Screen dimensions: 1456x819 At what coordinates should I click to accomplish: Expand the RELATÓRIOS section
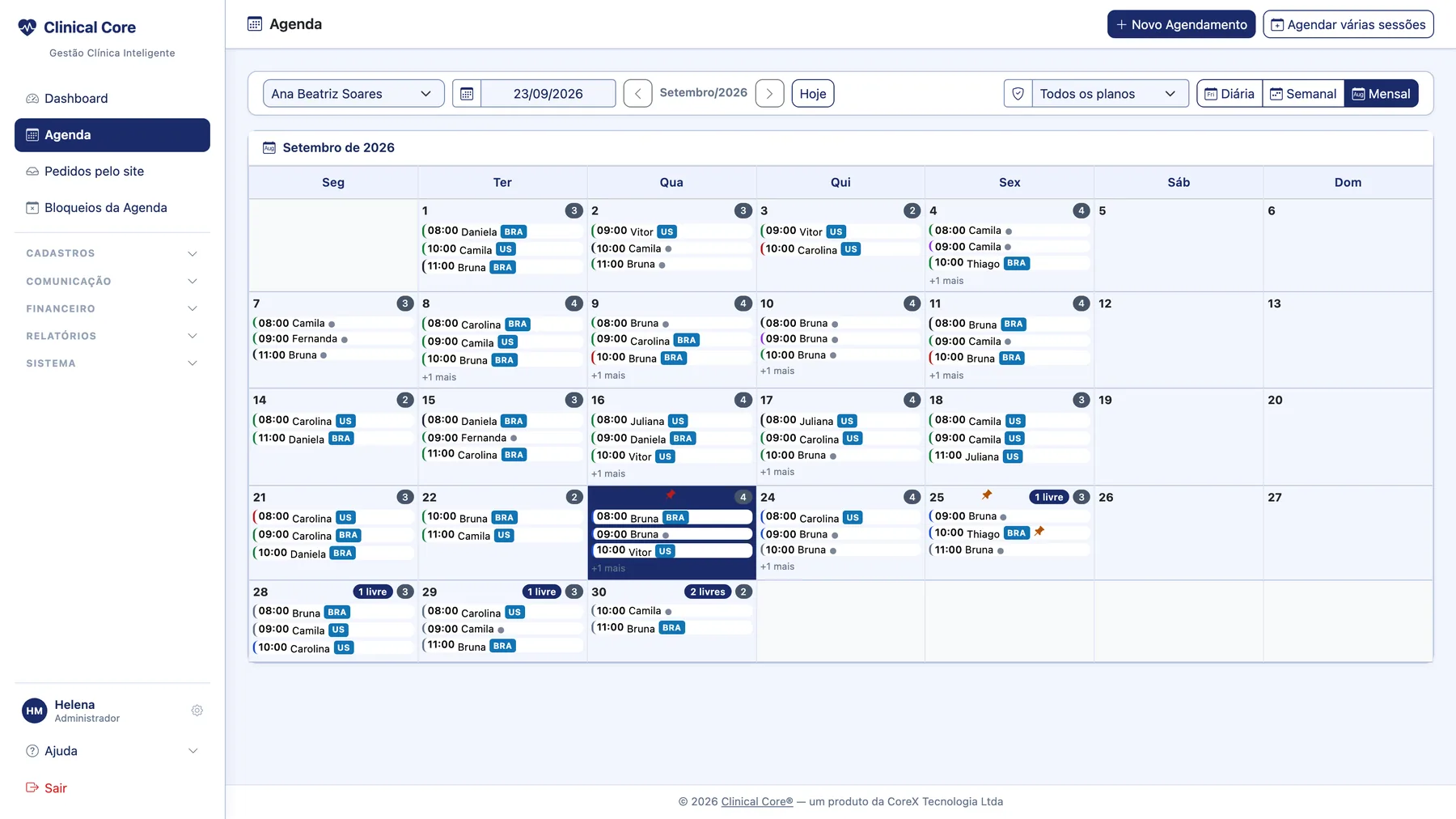click(x=112, y=336)
